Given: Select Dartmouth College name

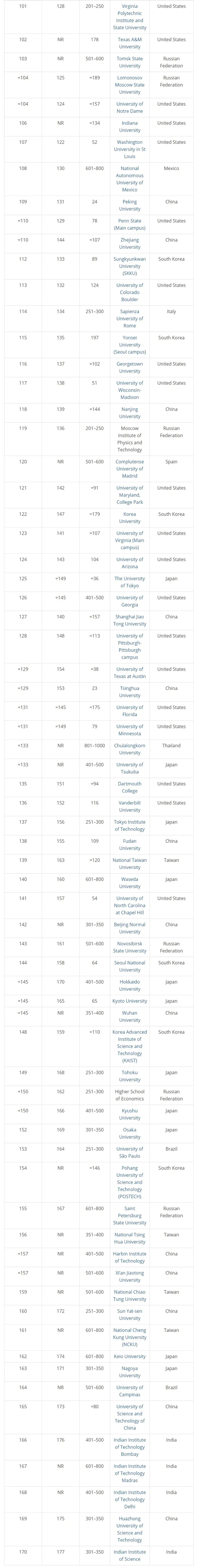Looking at the screenshot, I should [x=129, y=787].
